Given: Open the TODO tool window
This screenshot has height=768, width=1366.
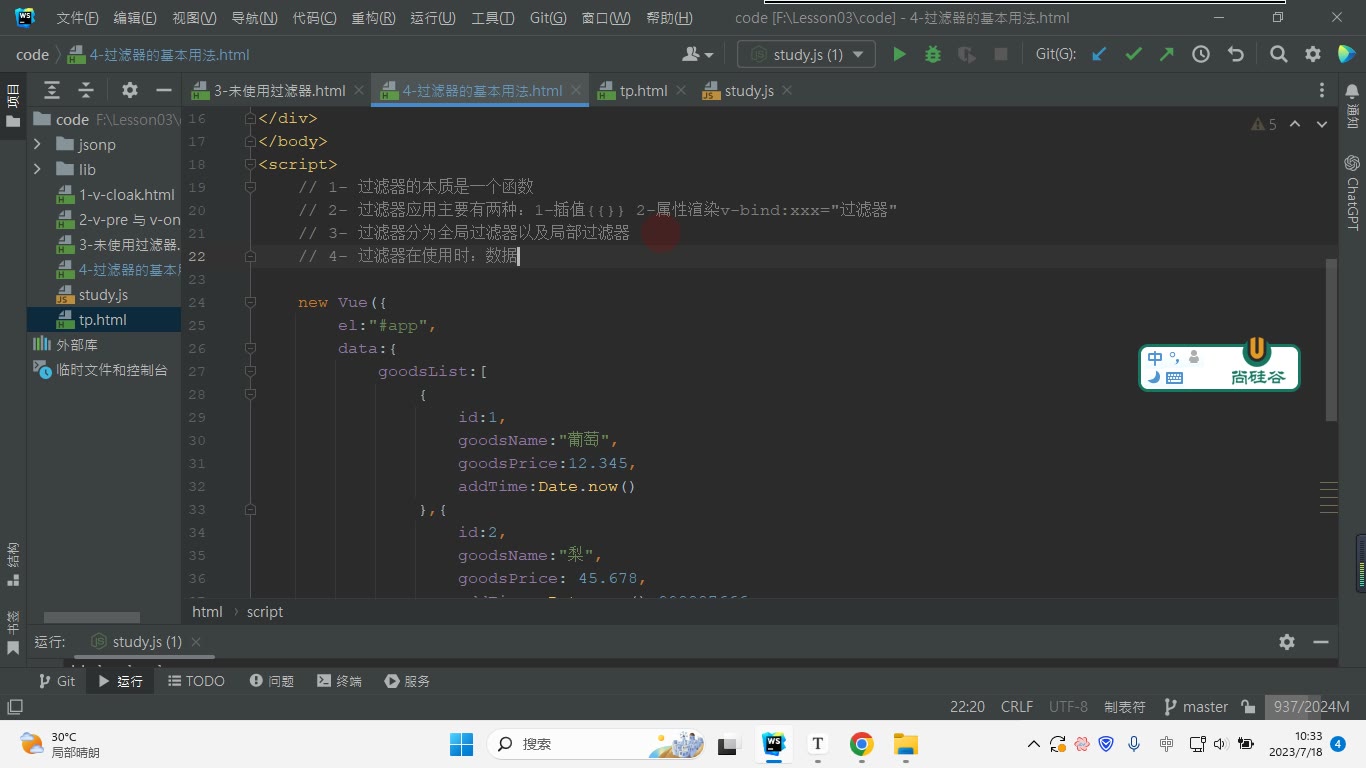Looking at the screenshot, I should click(x=196, y=681).
